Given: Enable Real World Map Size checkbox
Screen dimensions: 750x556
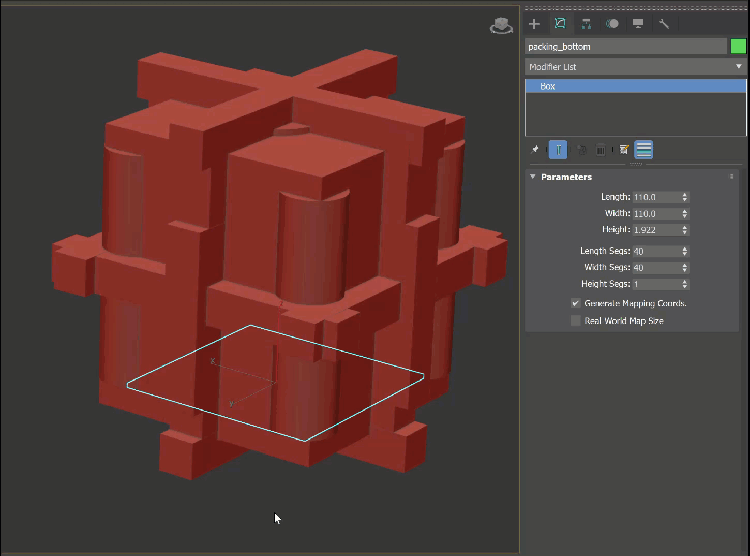Looking at the screenshot, I should [x=576, y=321].
